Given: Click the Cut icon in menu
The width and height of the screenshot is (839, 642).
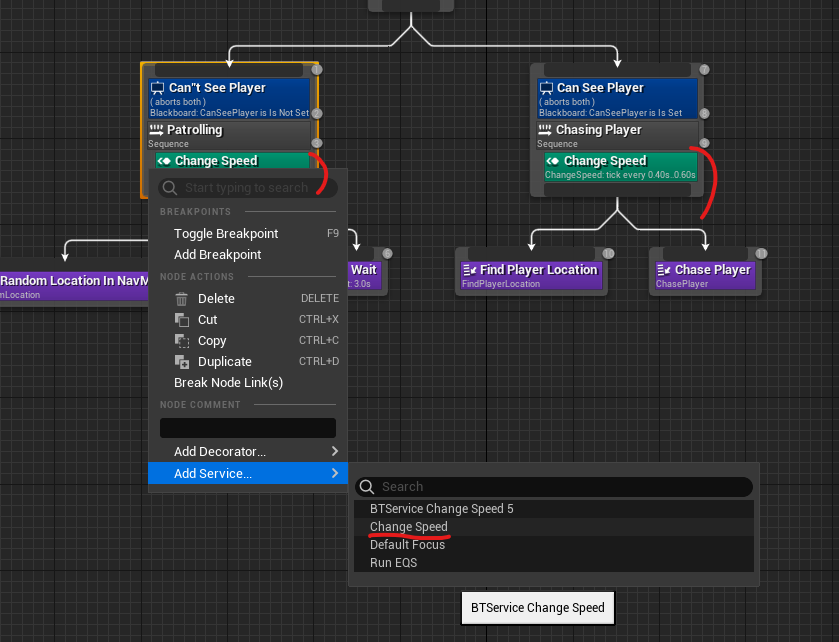Looking at the screenshot, I should (x=182, y=319).
